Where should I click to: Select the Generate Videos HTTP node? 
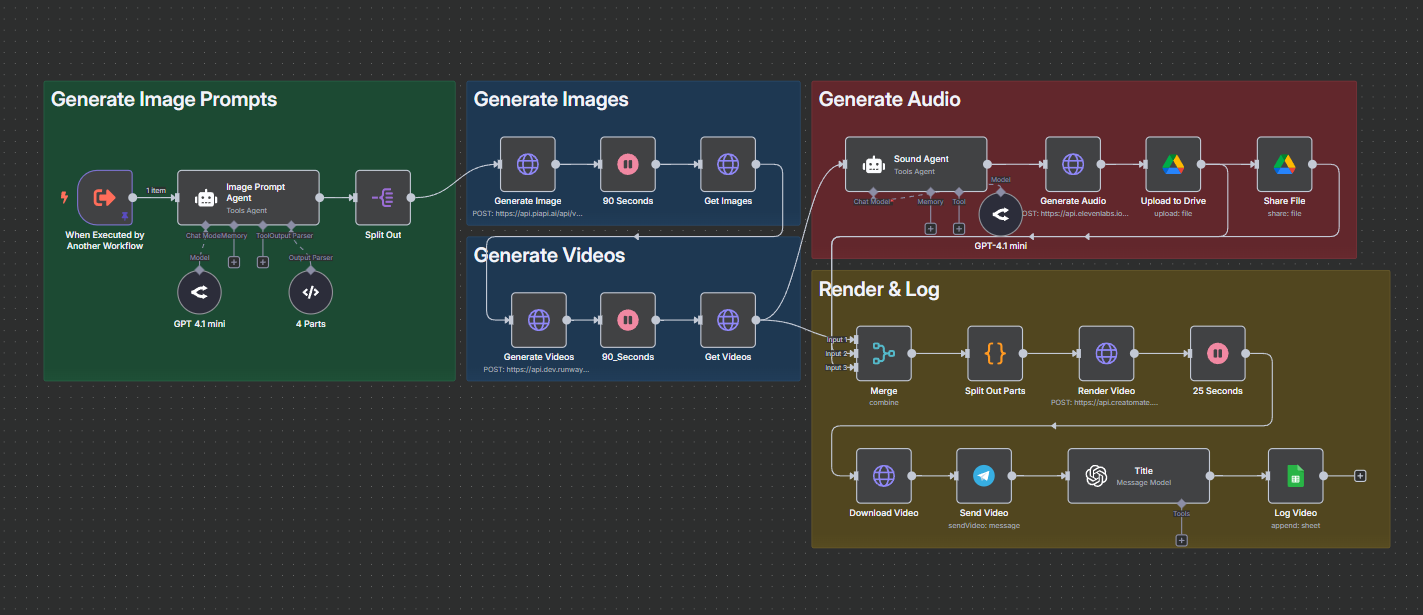539,320
